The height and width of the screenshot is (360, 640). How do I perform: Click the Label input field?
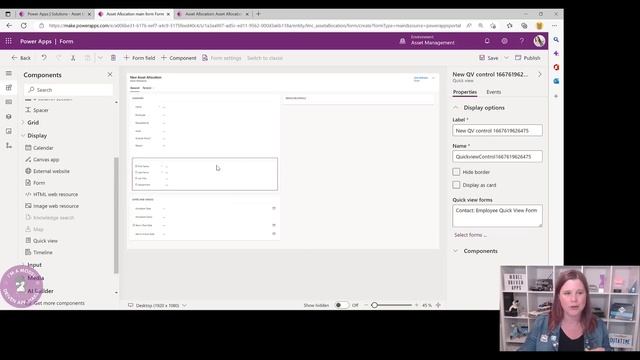[x=497, y=131]
